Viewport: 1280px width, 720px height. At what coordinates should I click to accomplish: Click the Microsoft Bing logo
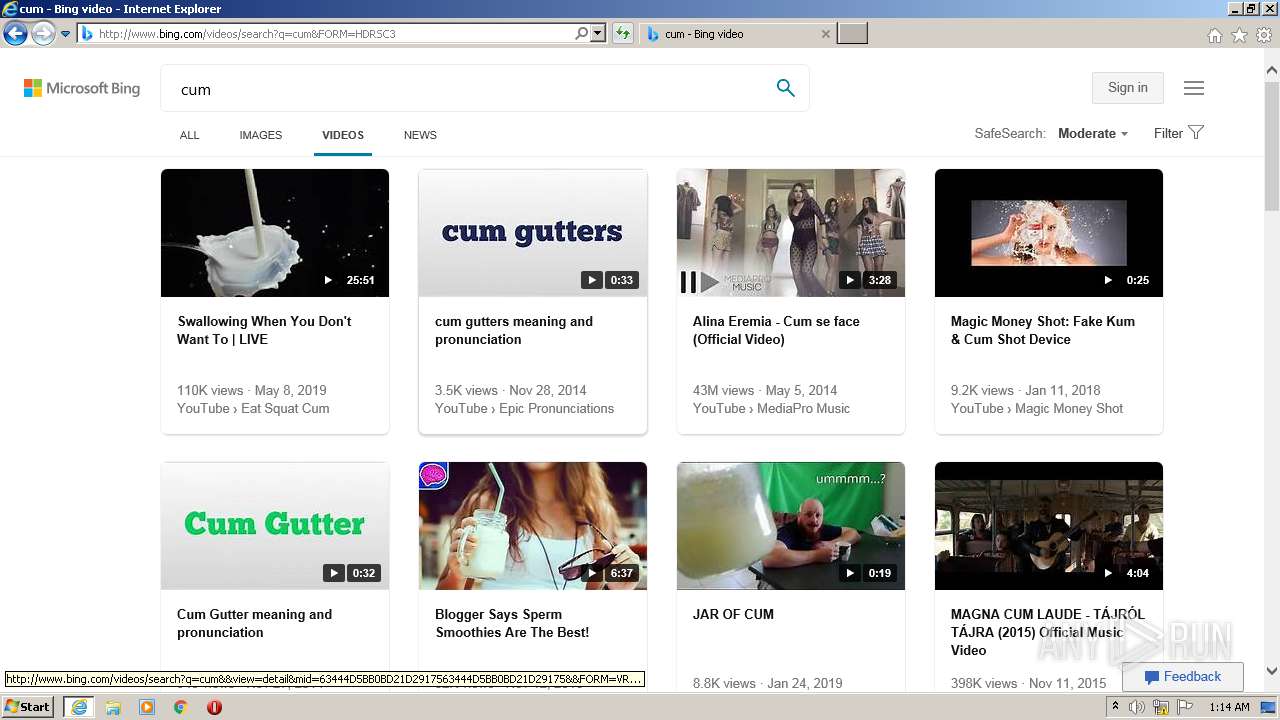coord(82,88)
